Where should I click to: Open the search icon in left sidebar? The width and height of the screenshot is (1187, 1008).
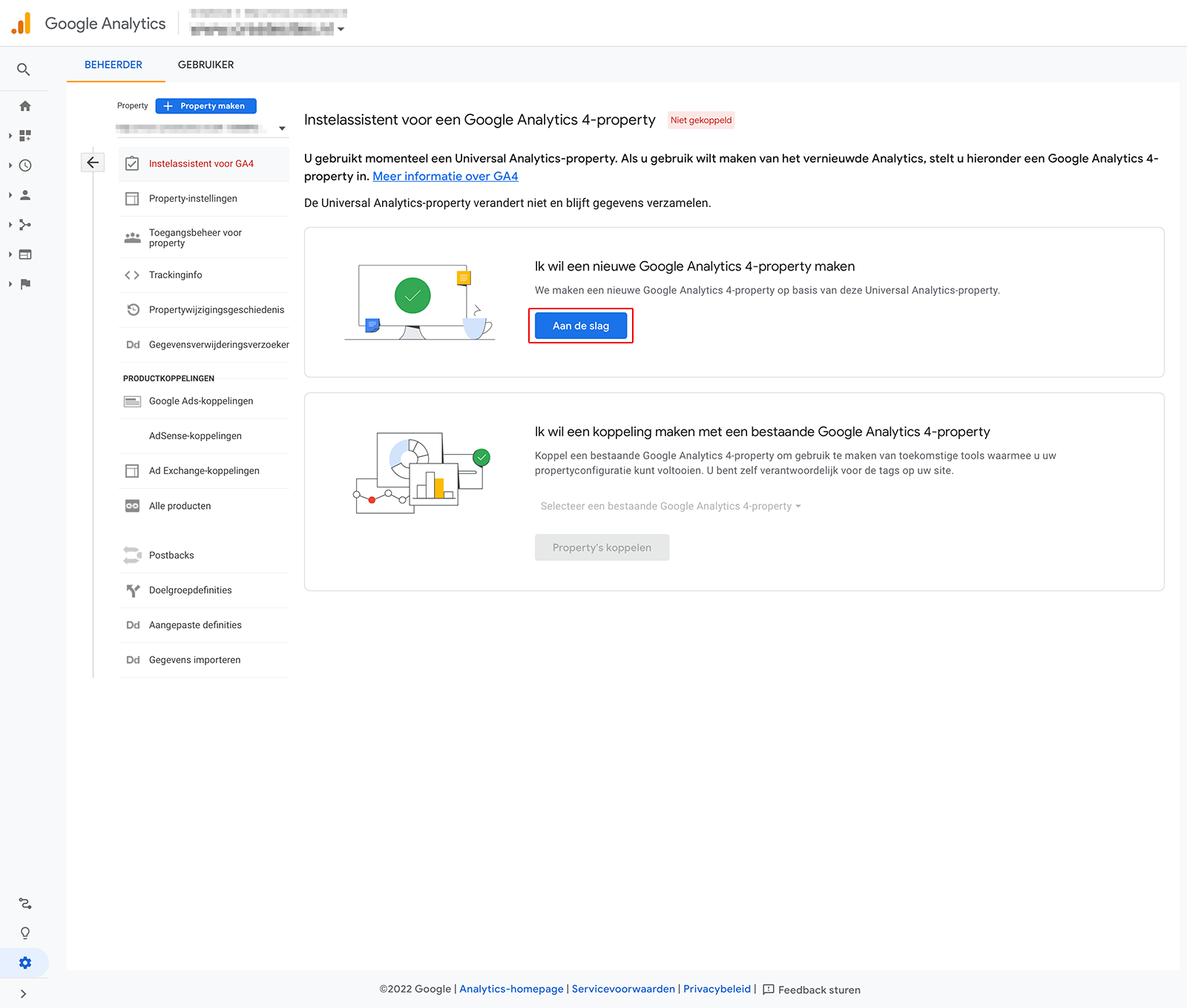[x=24, y=70]
